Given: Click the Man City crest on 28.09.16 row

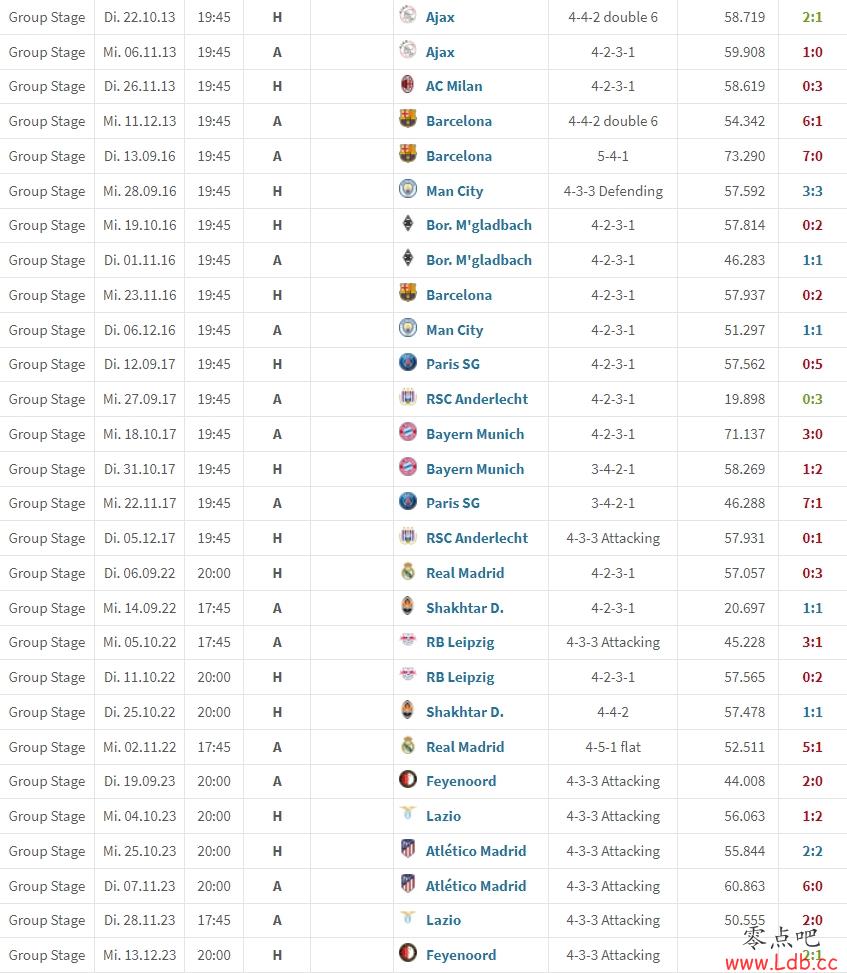Looking at the screenshot, I should [408, 189].
